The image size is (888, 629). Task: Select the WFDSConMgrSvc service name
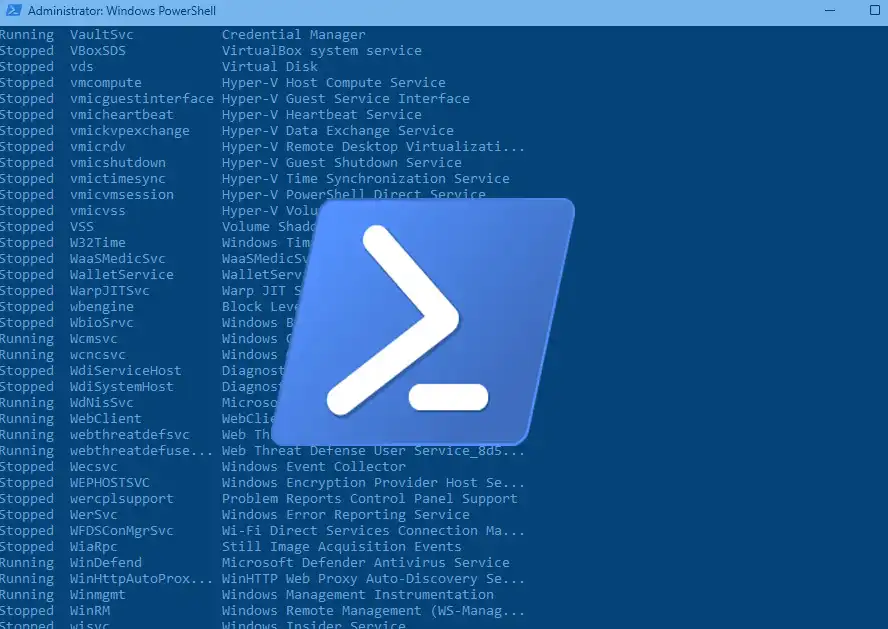pos(122,530)
